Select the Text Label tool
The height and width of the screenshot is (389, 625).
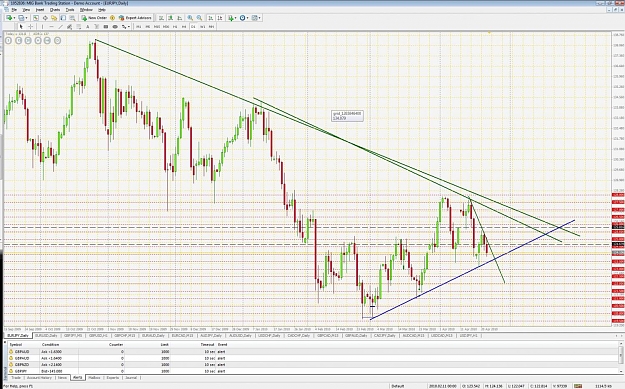click(96, 27)
